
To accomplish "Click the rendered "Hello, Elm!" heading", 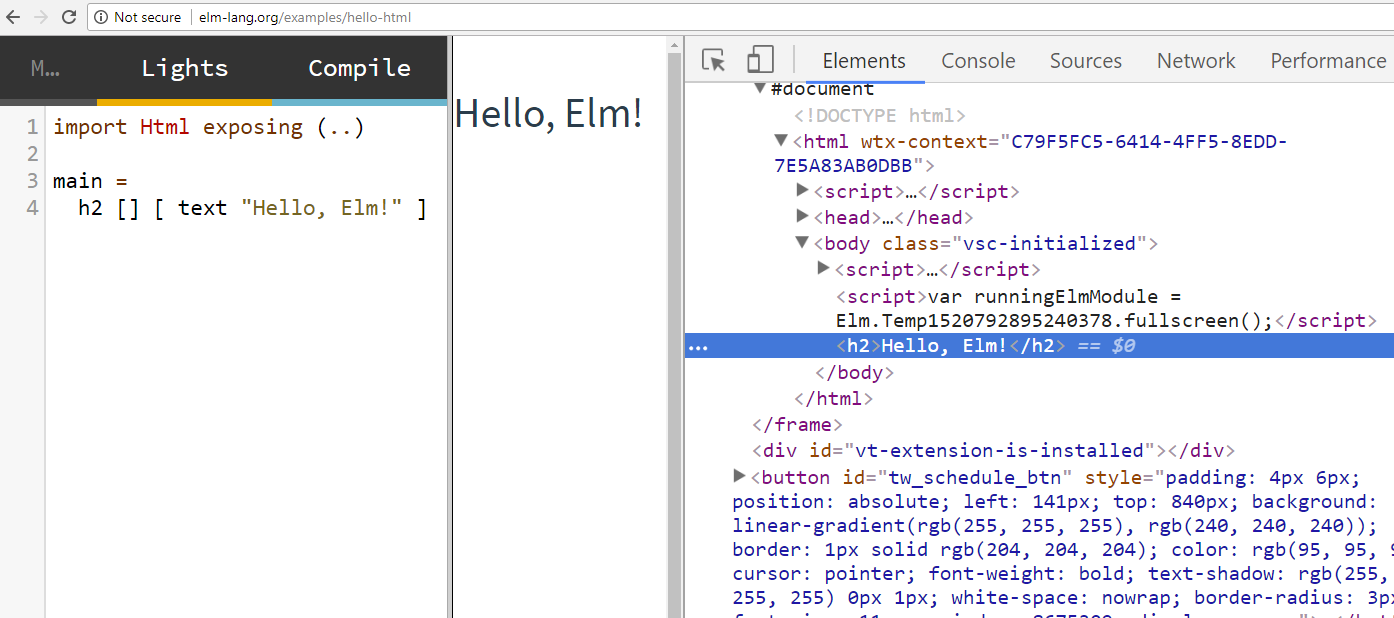I will (x=548, y=114).
